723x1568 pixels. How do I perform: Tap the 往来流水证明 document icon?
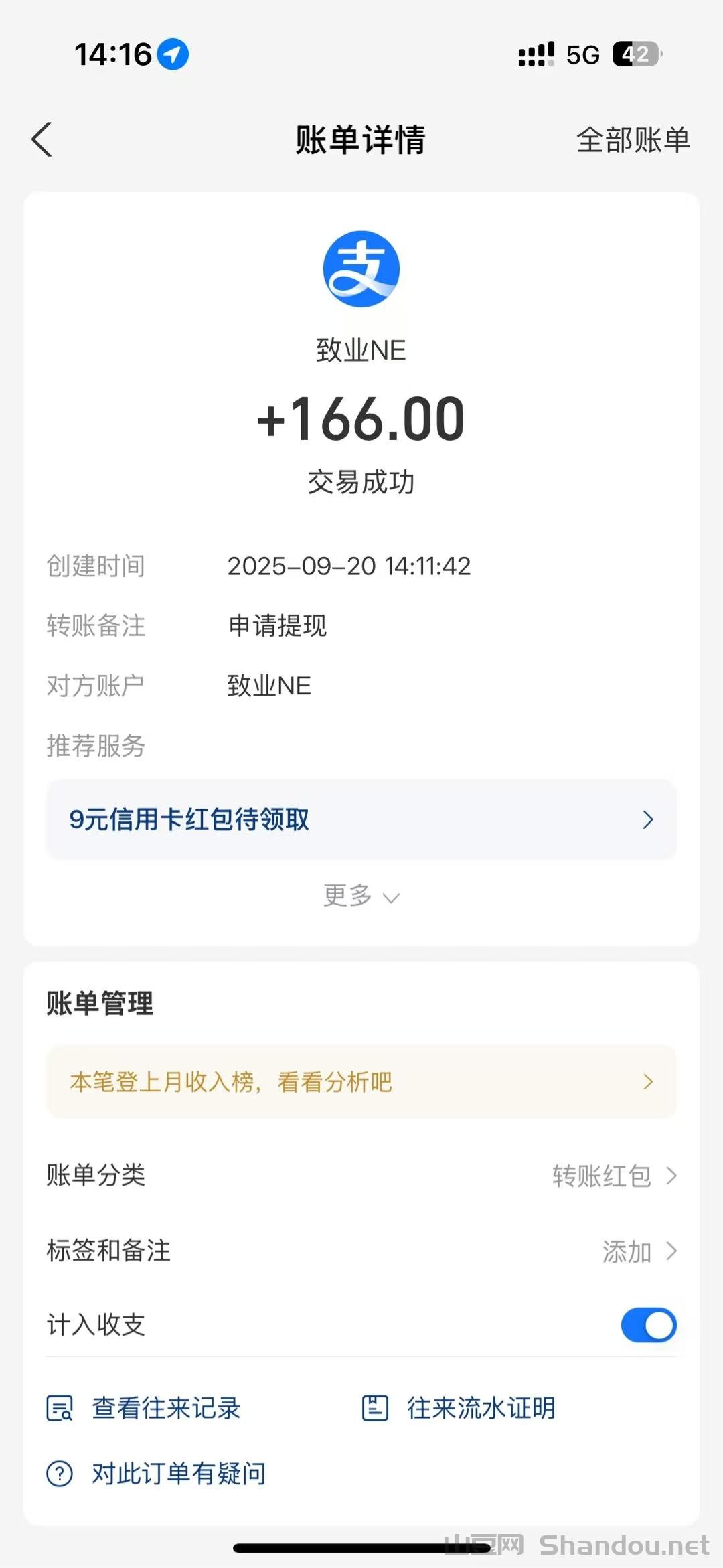tap(375, 1407)
